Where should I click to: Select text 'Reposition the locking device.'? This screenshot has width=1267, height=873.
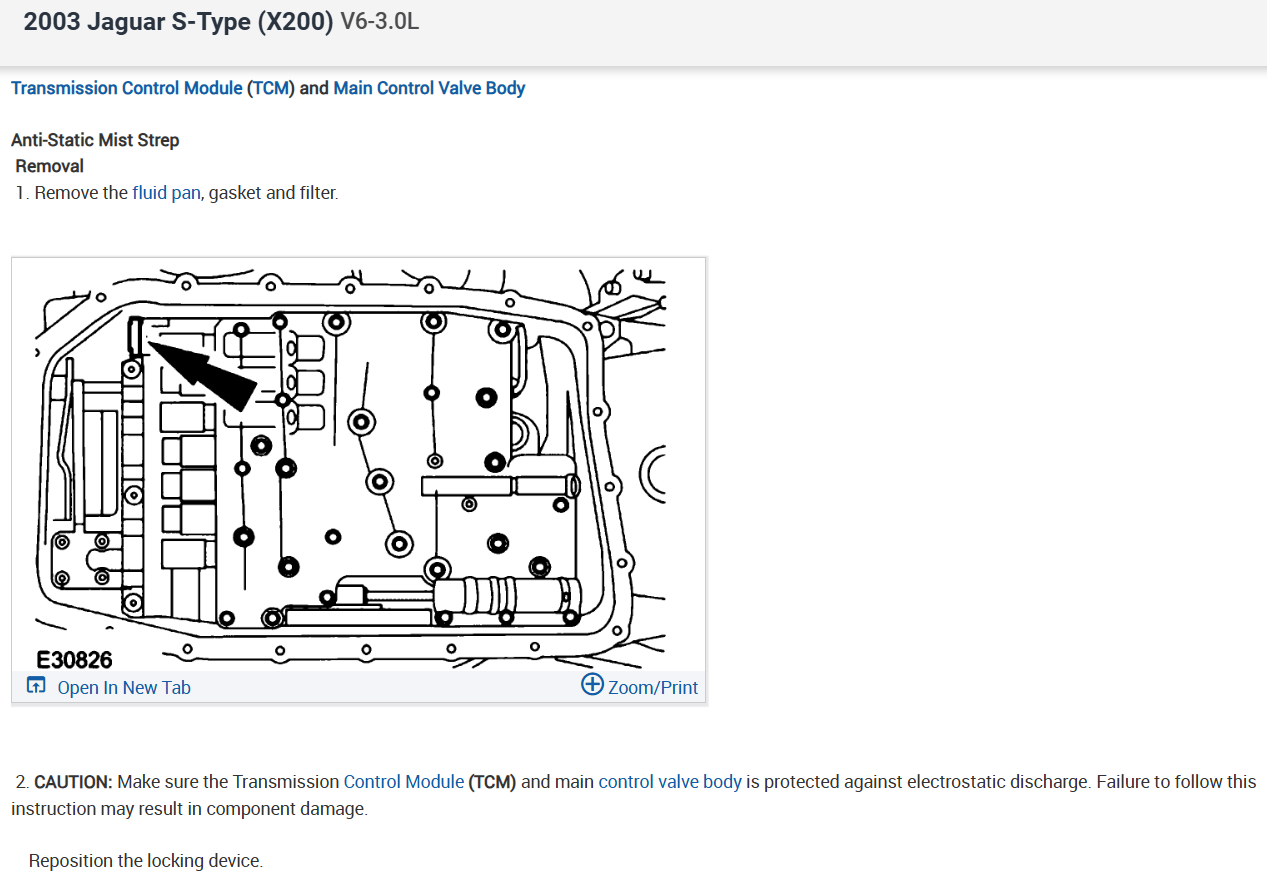click(146, 860)
